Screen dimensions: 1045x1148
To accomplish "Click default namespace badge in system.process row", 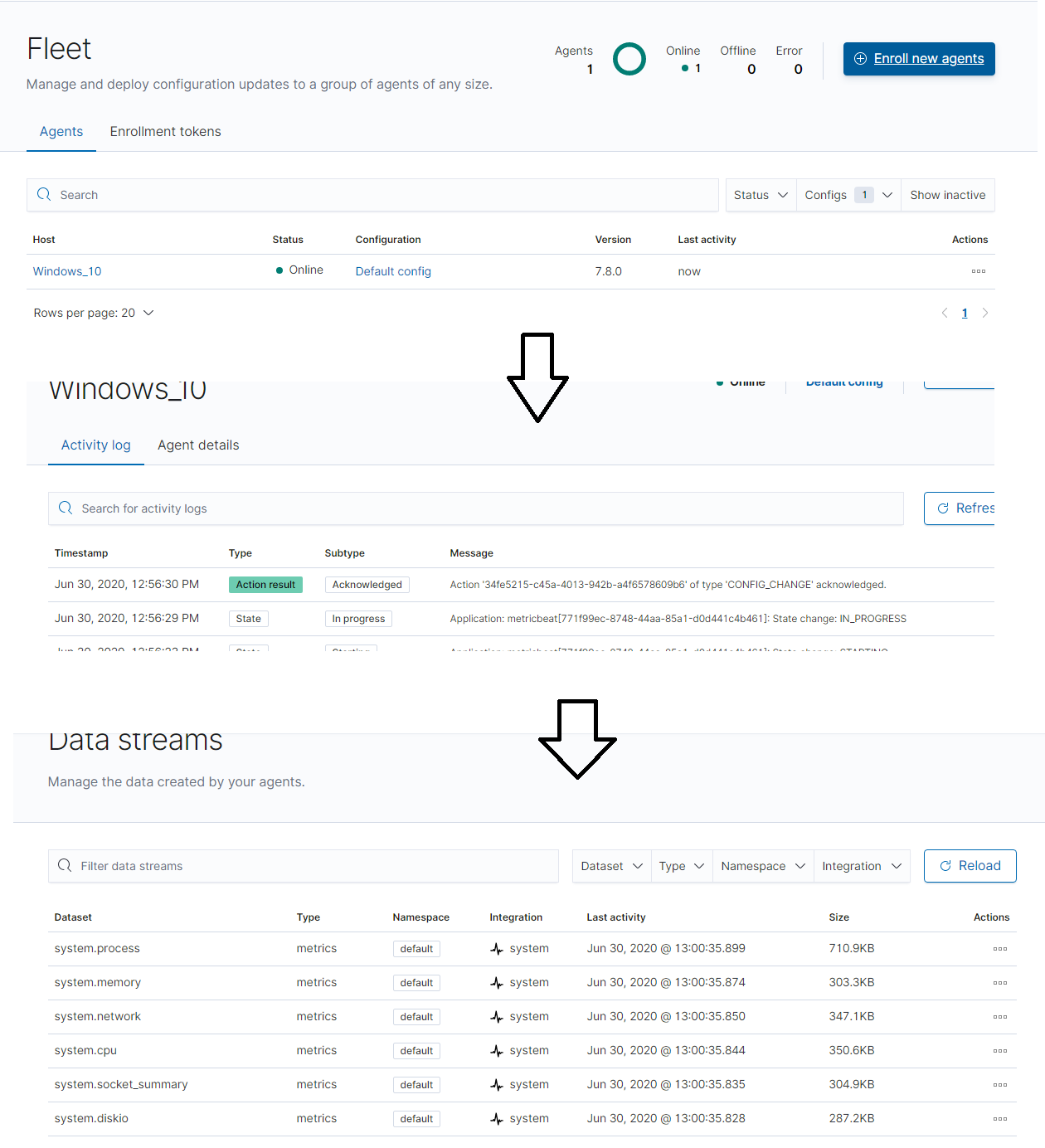I will click(416, 949).
